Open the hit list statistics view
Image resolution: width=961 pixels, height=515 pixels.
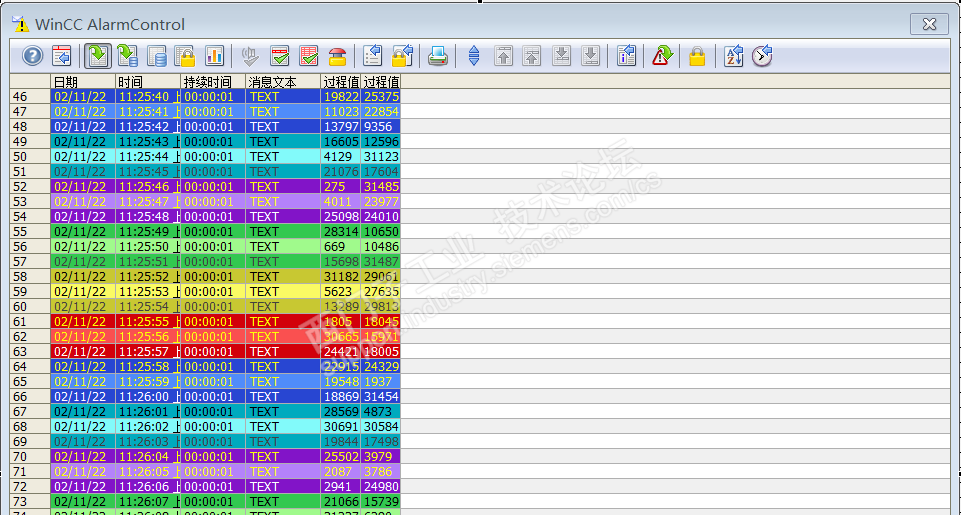215,56
